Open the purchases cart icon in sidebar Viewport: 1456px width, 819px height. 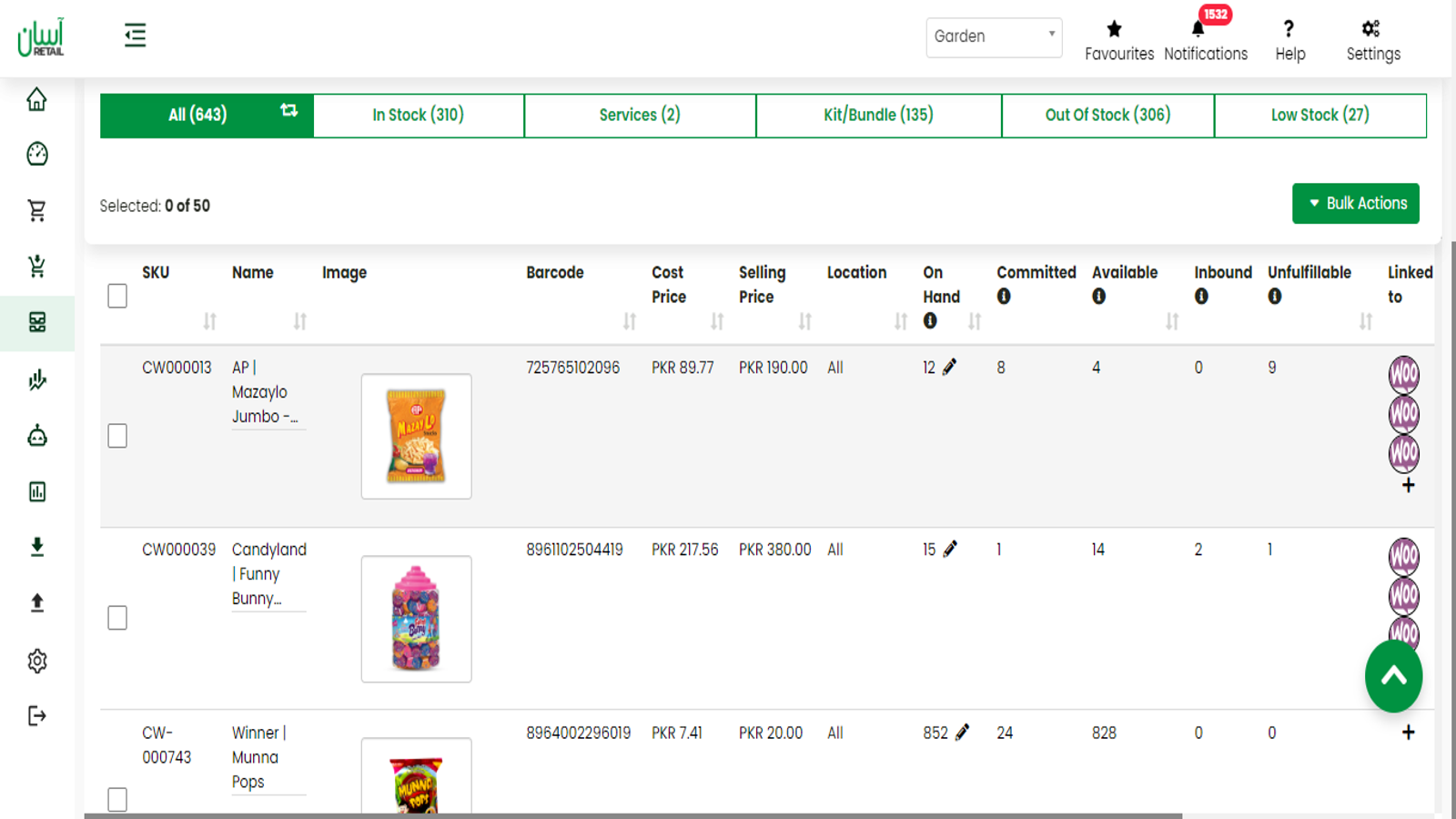click(x=36, y=267)
